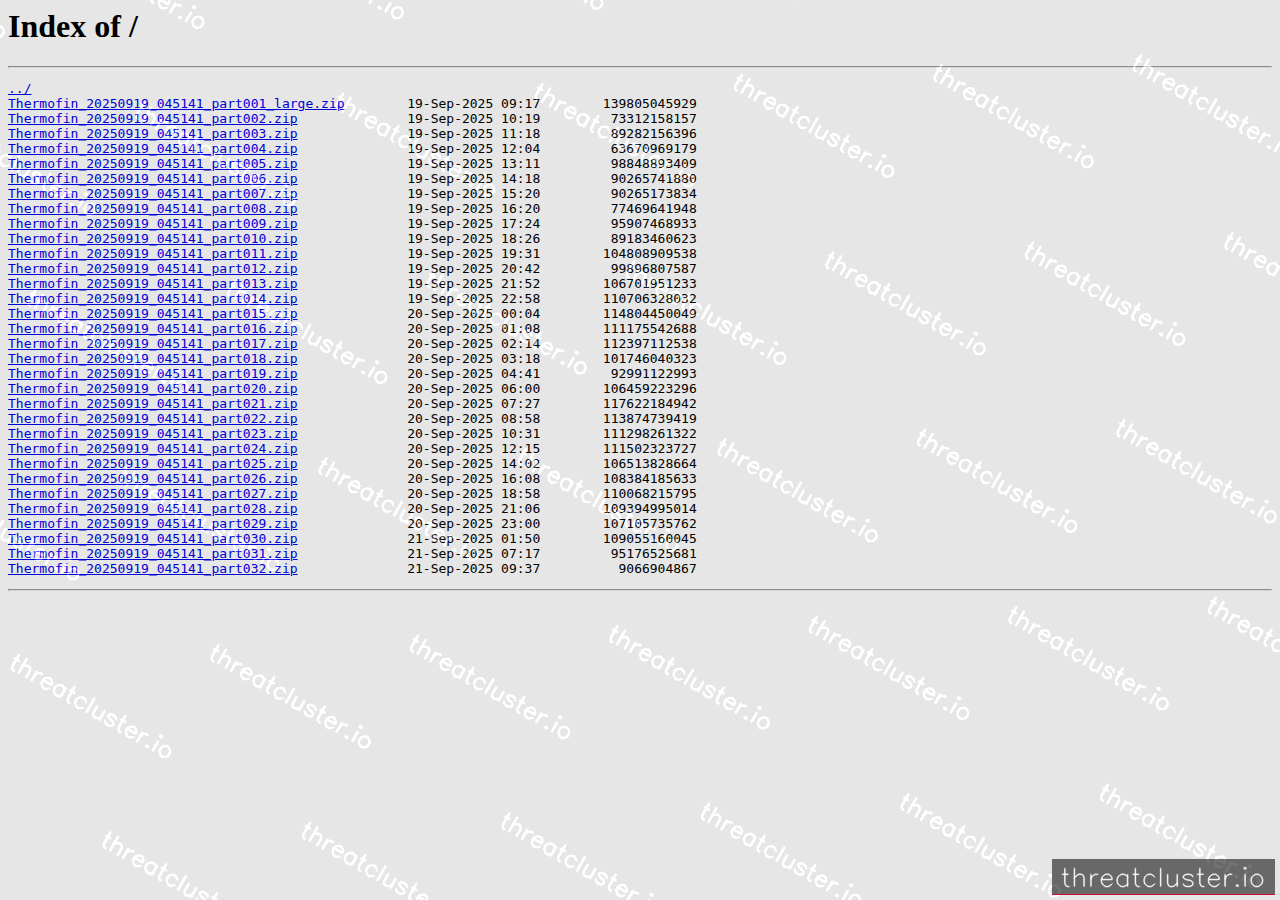
Task: Click the part024.zip file link
Action: 153,449
